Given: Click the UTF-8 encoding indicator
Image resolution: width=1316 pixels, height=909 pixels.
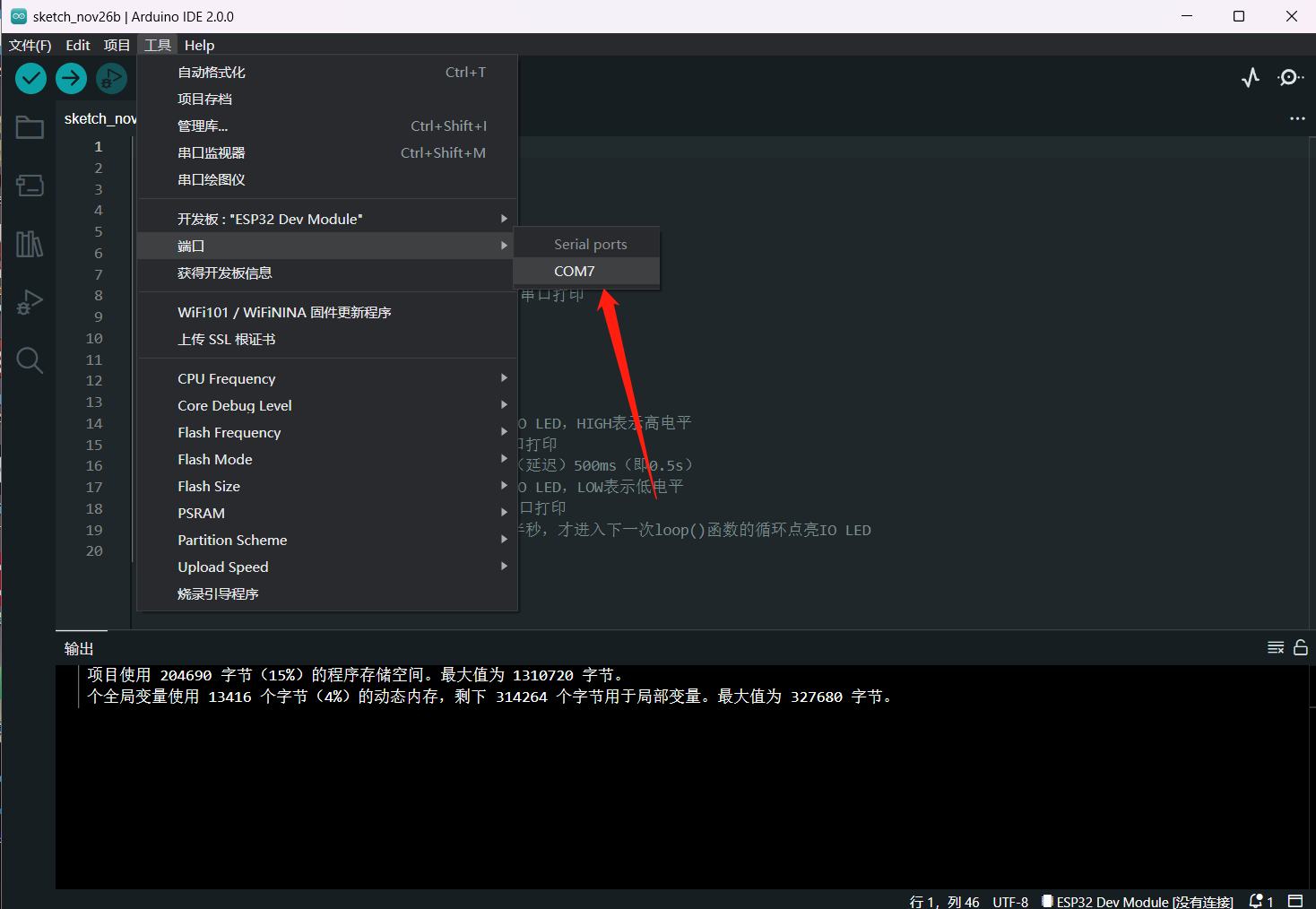Looking at the screenshot, I should [x=1010, y=901].
